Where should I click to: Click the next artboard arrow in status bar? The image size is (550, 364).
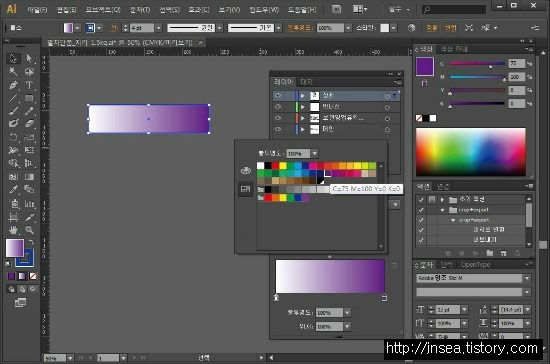134,358
